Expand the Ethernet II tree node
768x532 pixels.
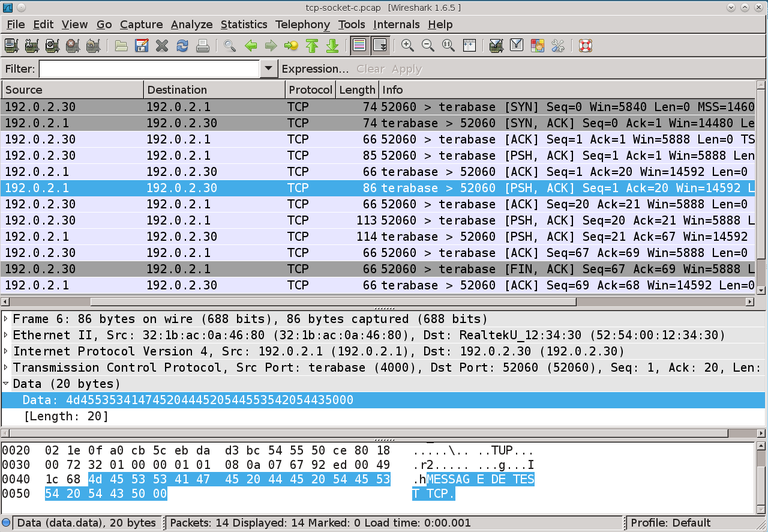pos(5,335)
